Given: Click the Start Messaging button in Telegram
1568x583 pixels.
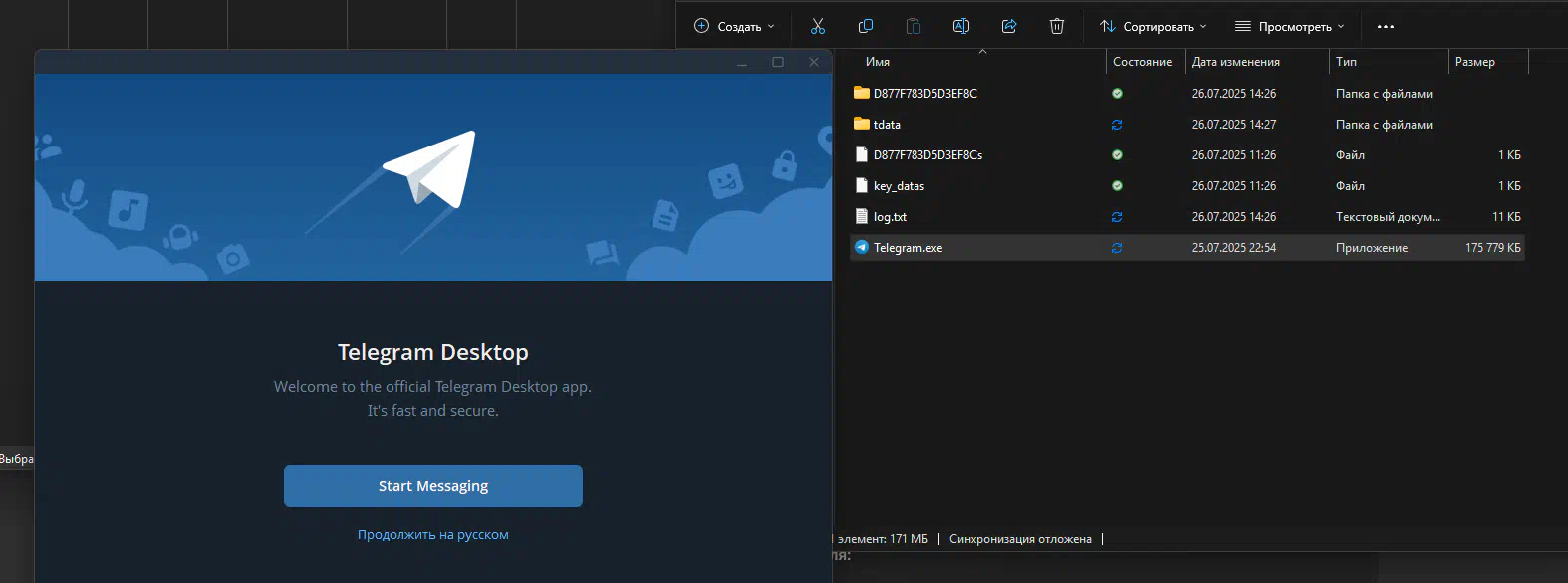Looking at the screenshot, I should (x=433, y=486).
